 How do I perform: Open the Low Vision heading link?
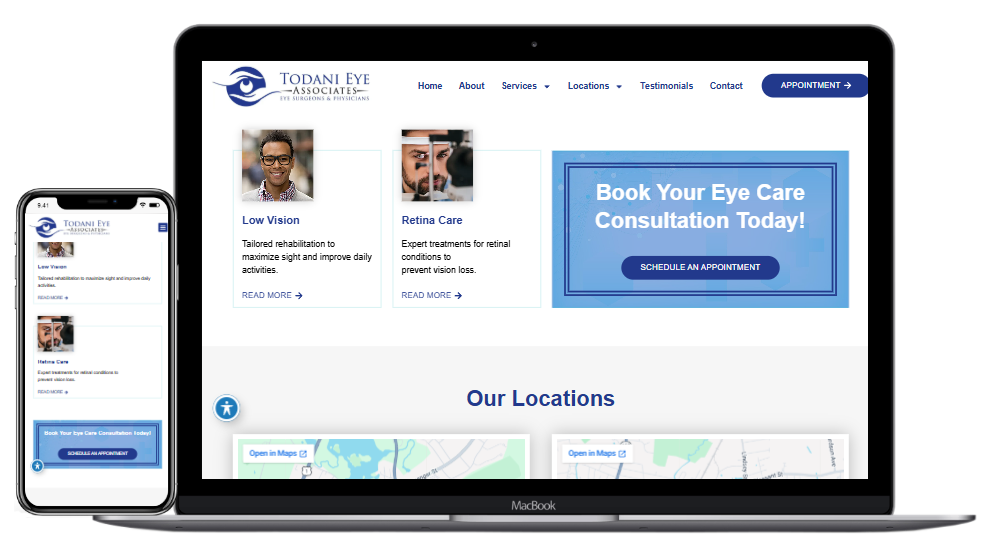pos(271,220)
